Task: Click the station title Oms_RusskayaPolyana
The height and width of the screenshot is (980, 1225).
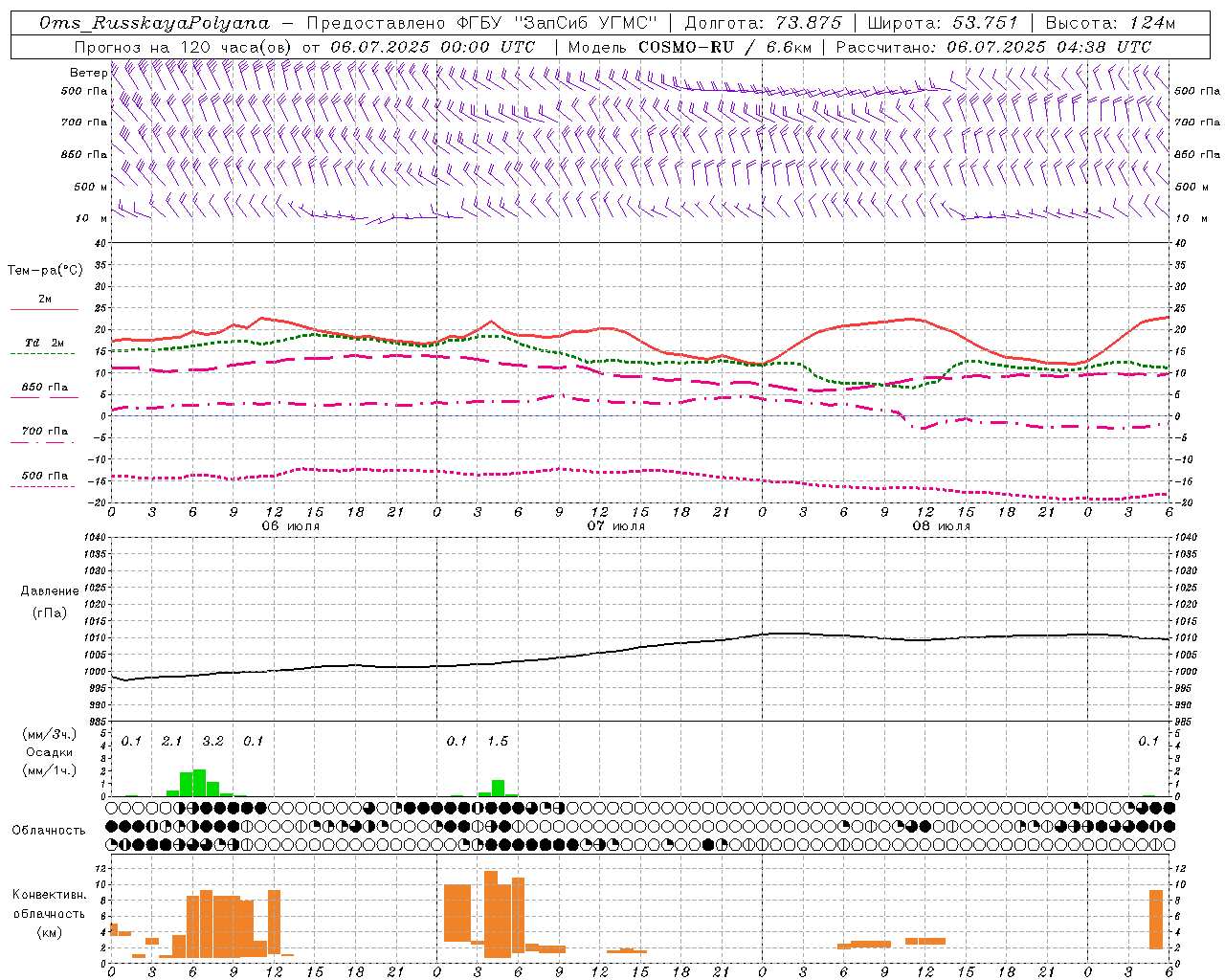Action: pyautogui.click(x=155, y=23)
